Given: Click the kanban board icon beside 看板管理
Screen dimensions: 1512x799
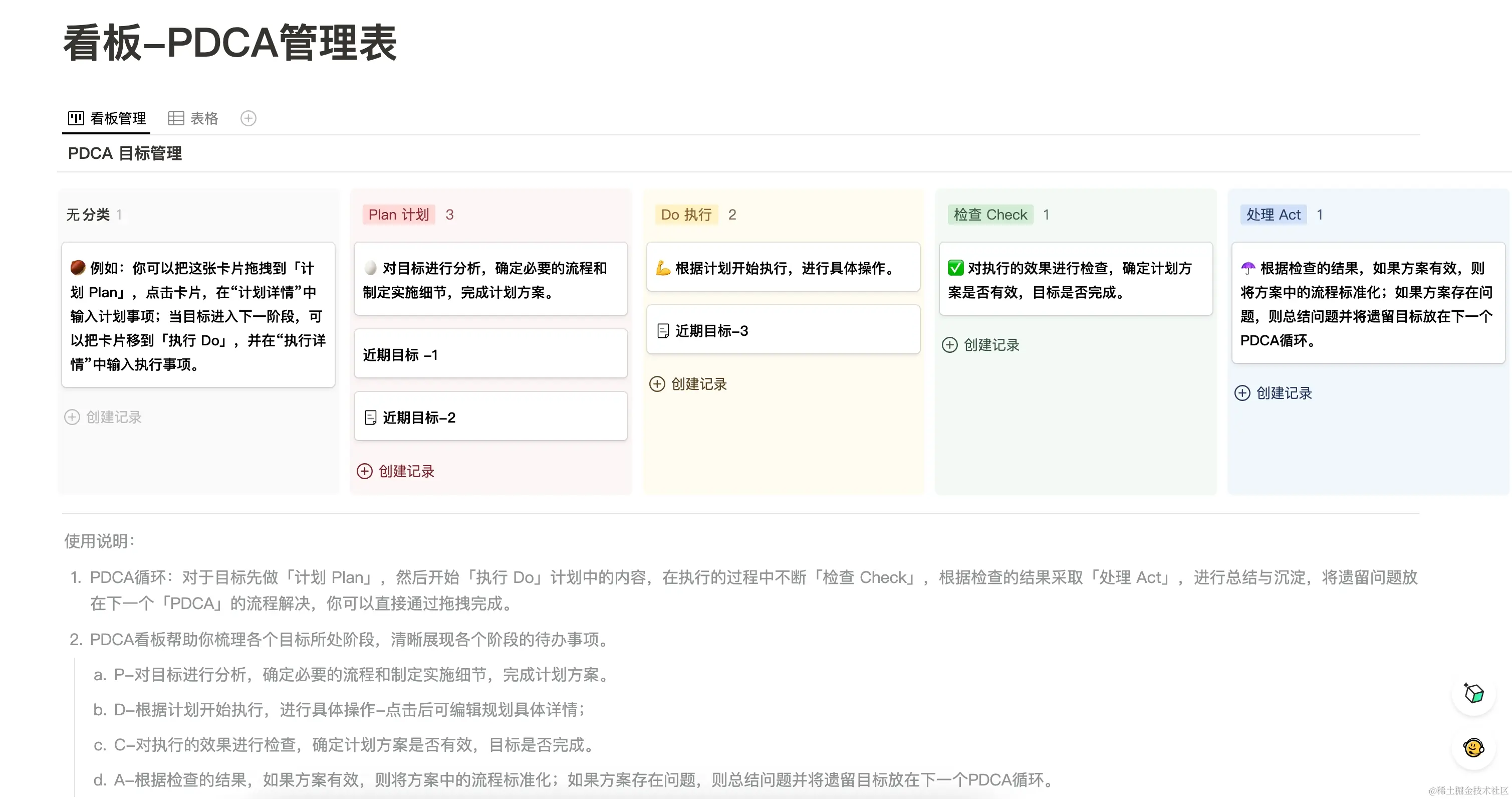Looking at the screenshot, I should click(x=76, y=119).
